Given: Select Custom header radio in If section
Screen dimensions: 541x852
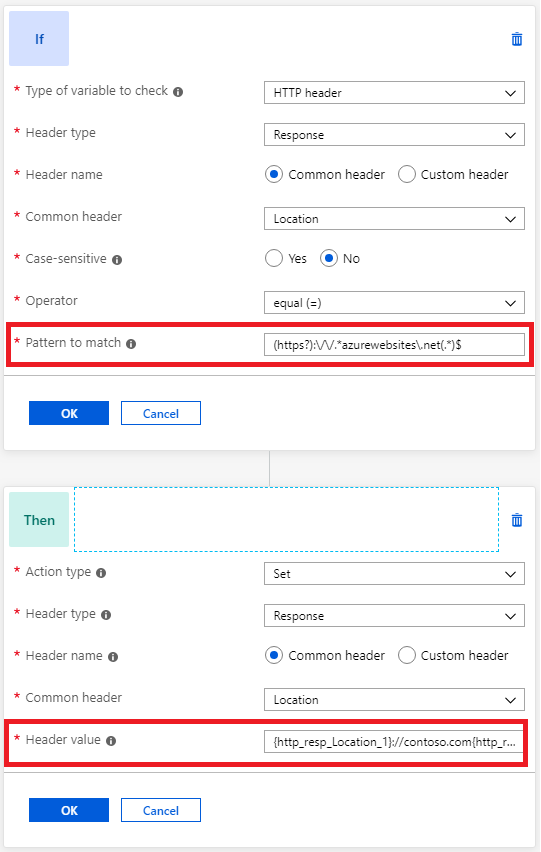Looking at the screenshot, I should 406,174.
